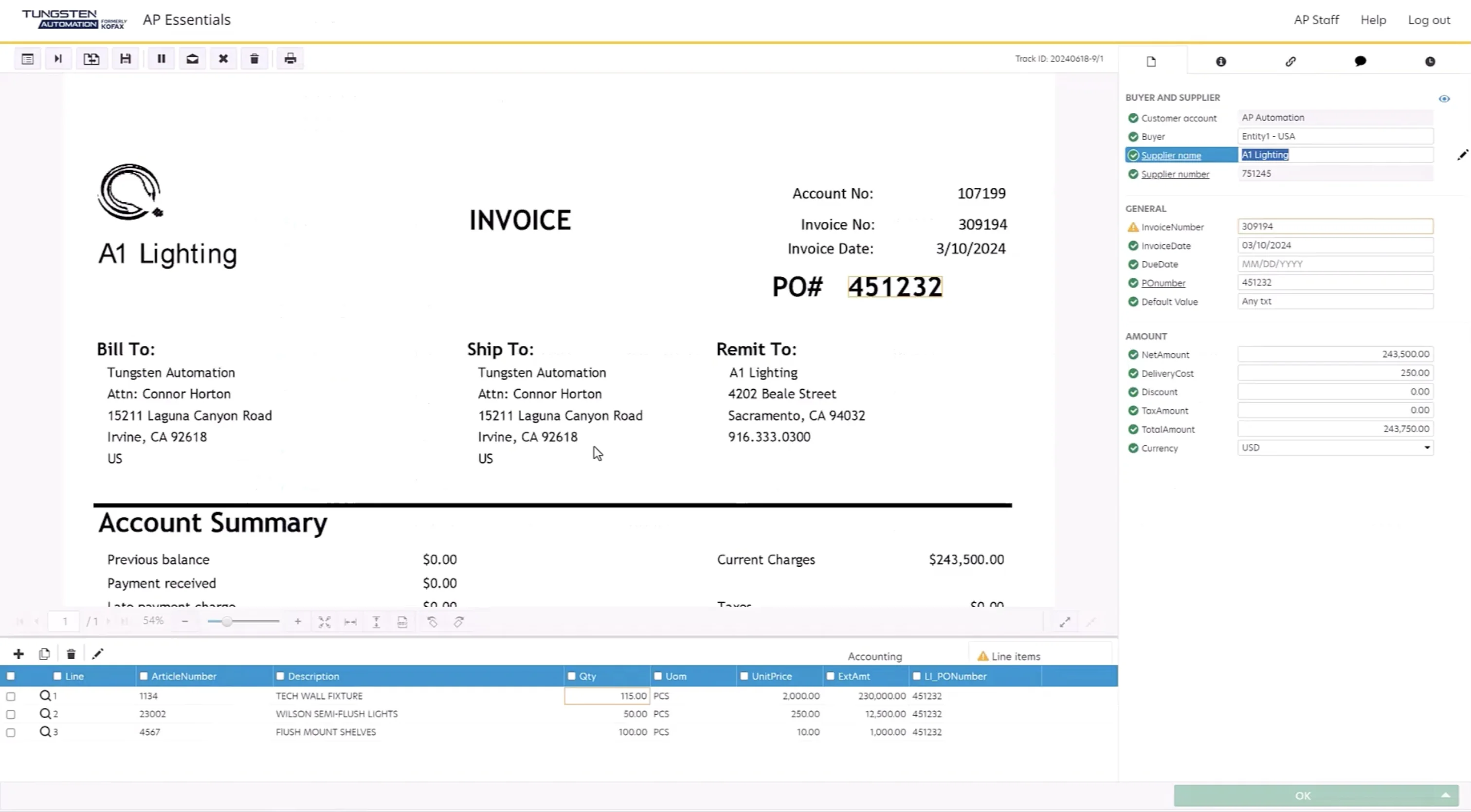Pause the document with the hold icon
The image size is (1471, 812).
(162, 59)
